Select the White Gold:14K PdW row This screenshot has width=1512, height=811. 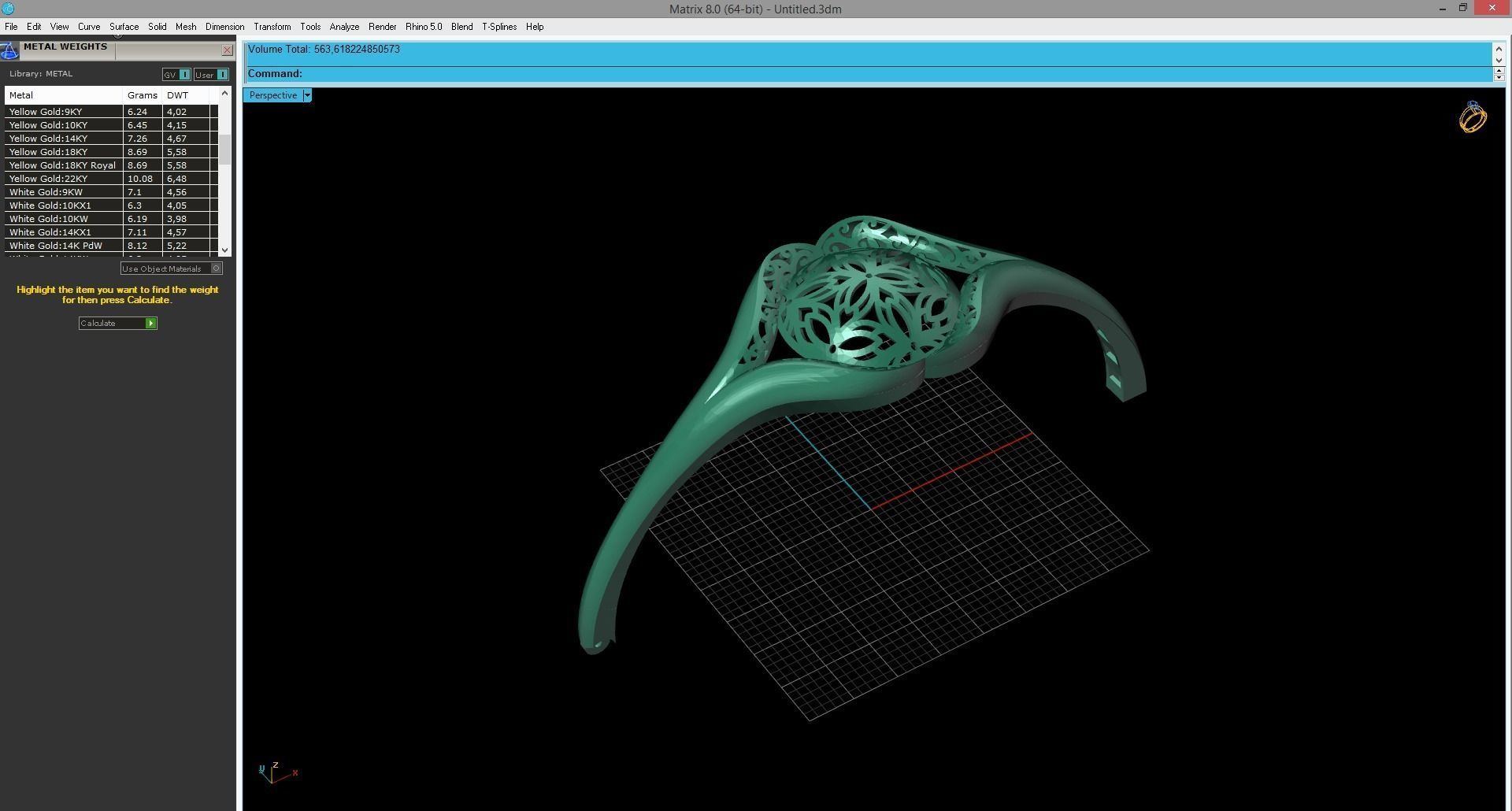pyautogui.click(x=111, y=246)
